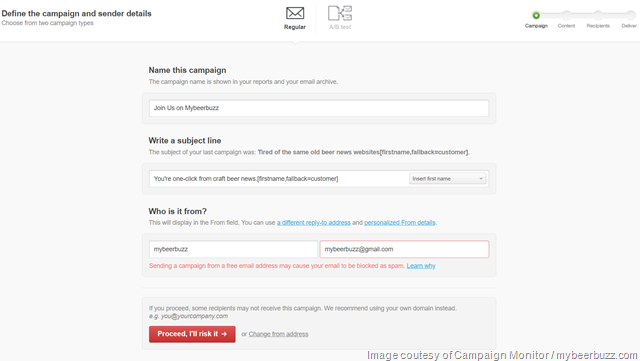Select the Regular campaign envelope icon
640x361 pixels.
[x=295, y=13]
